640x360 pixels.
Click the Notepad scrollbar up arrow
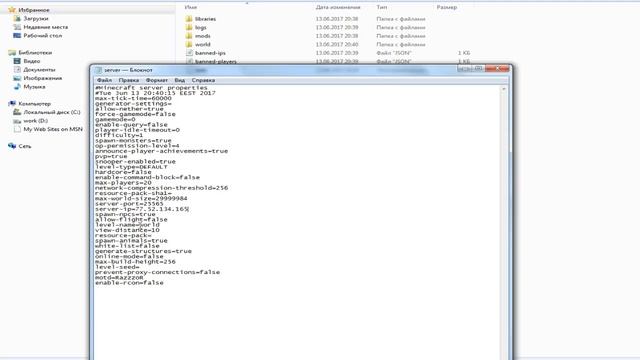(504, 89)
